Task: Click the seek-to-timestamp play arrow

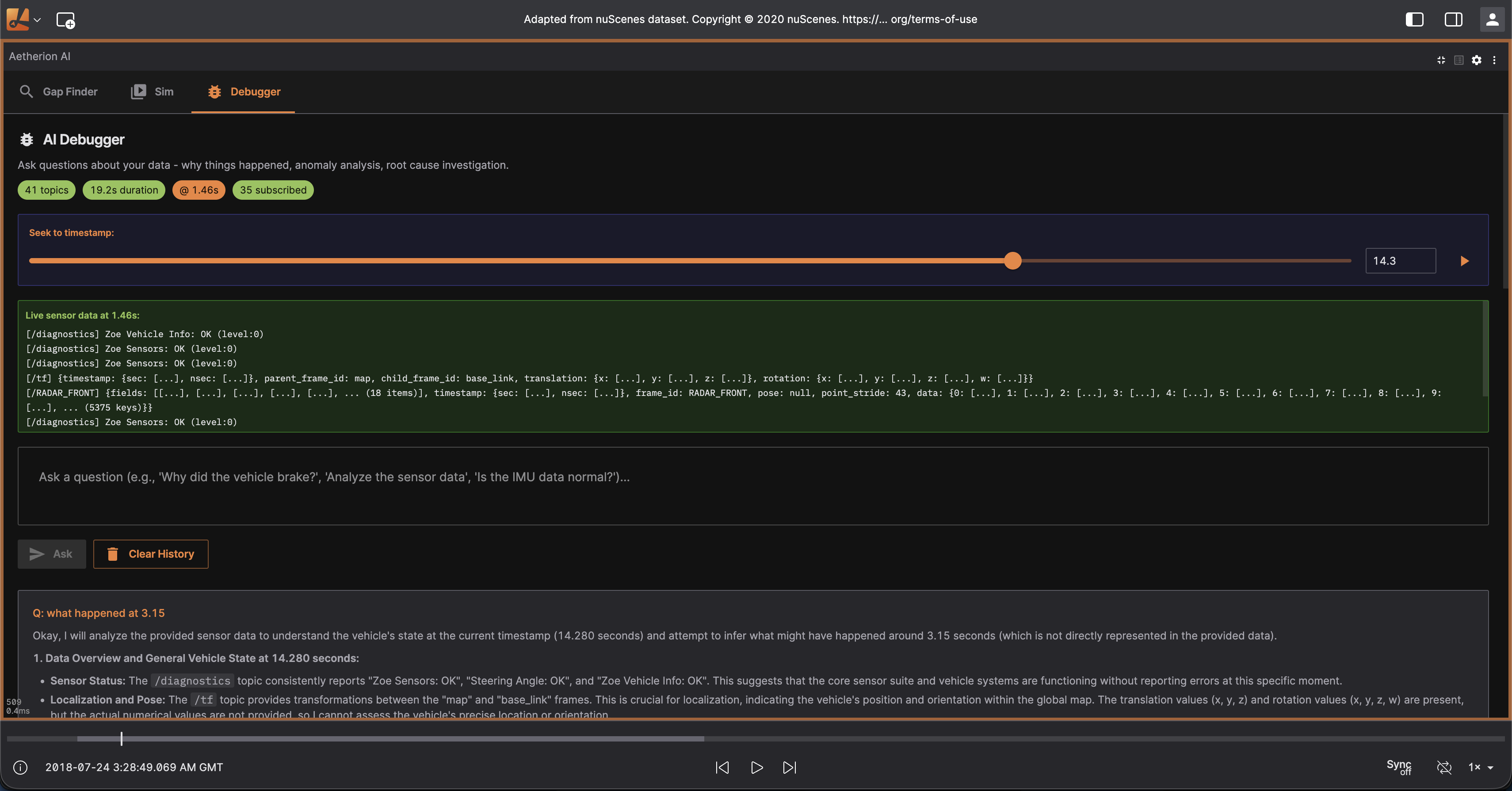Action: [x=1464, y=261]
